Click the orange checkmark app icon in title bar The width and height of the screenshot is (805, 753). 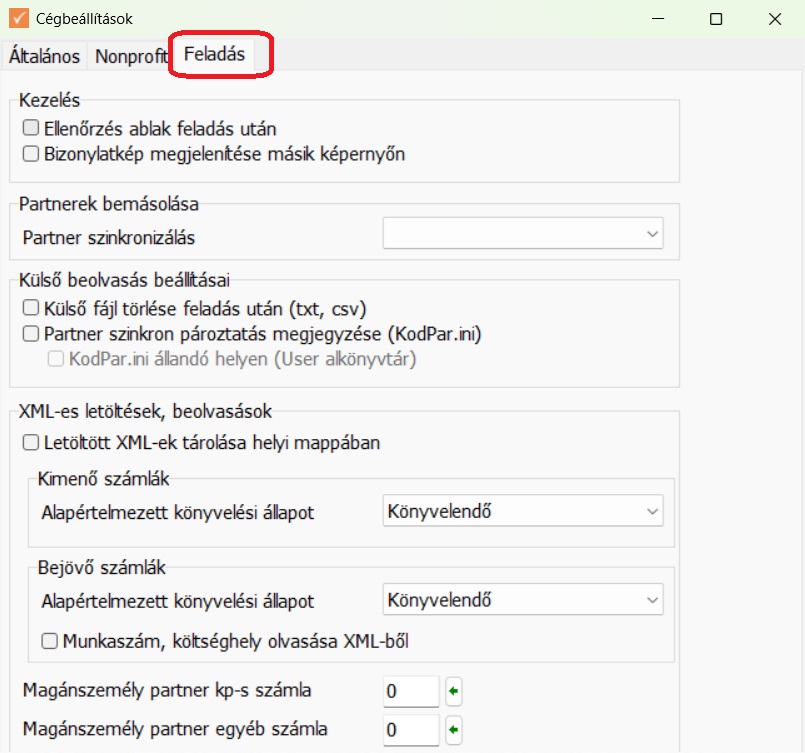[18, 18]
